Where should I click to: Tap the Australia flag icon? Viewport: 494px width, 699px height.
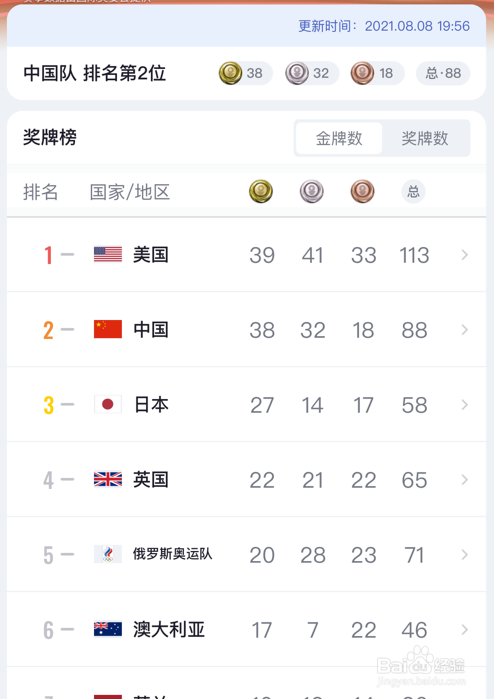tap(108, 629)
